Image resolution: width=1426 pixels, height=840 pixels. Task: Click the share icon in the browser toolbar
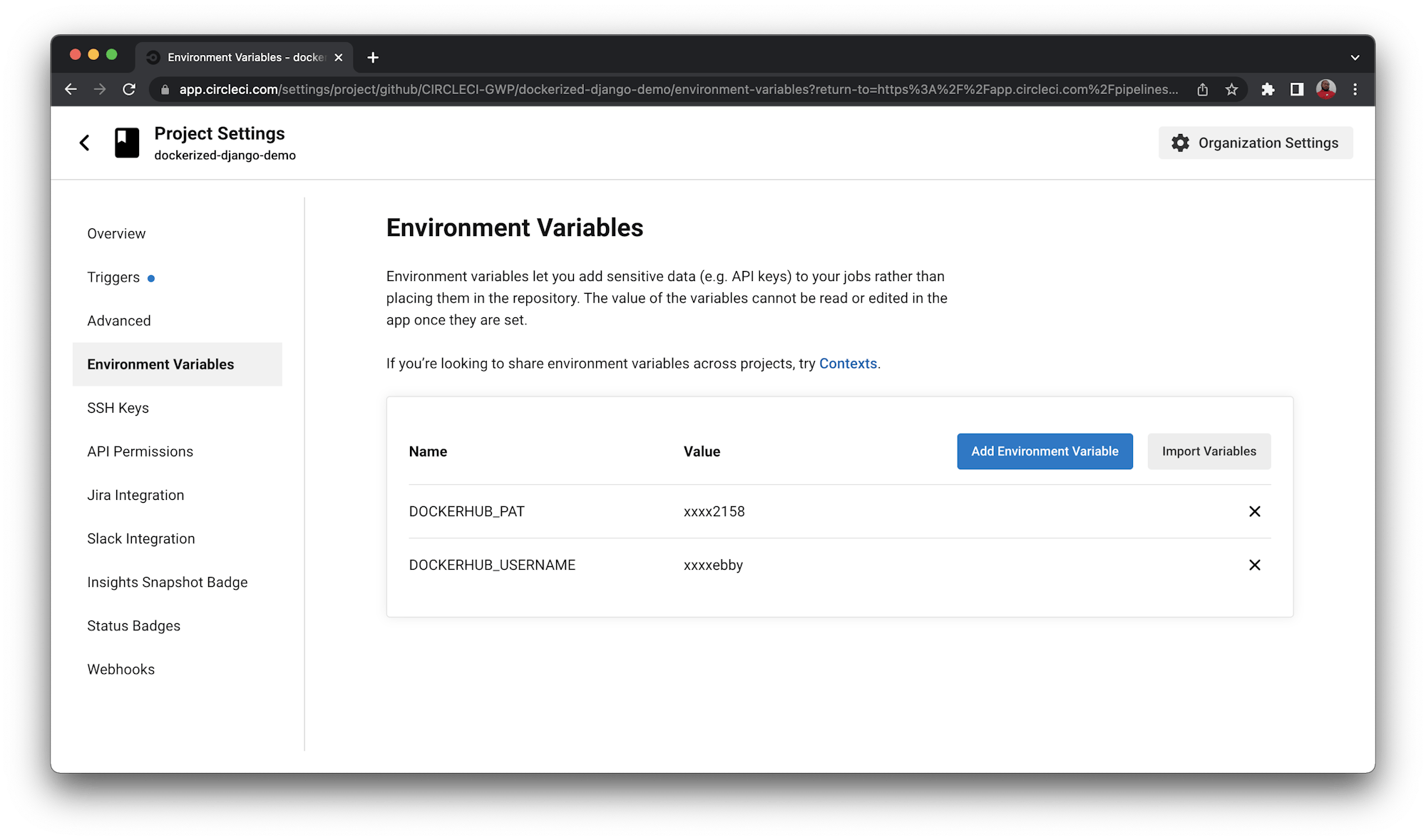(x=1202, y=89)
